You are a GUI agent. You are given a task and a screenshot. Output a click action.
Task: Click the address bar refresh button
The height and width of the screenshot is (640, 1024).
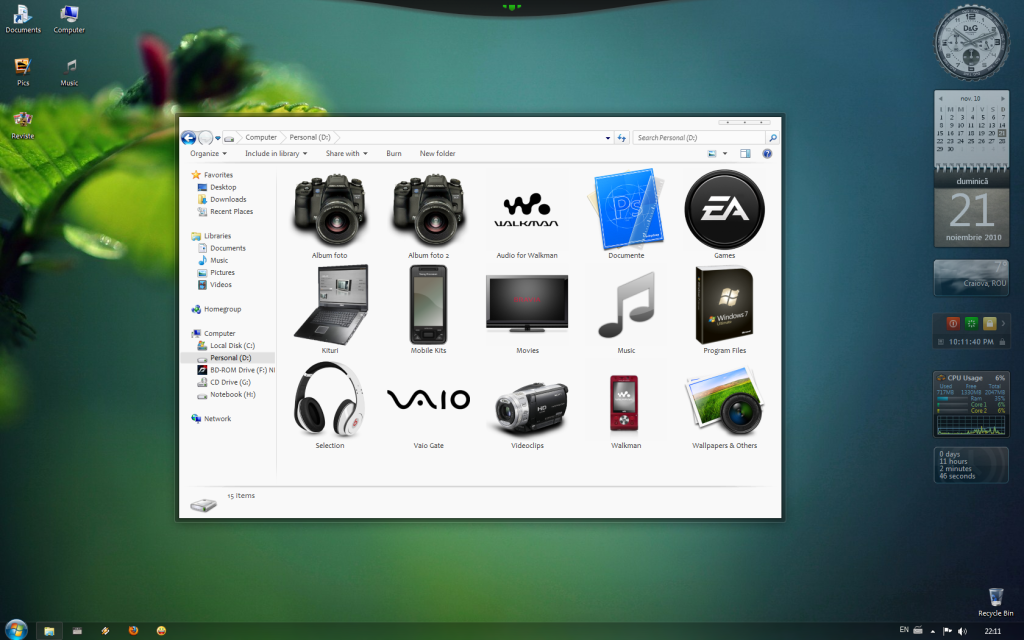tap(622, 138)
